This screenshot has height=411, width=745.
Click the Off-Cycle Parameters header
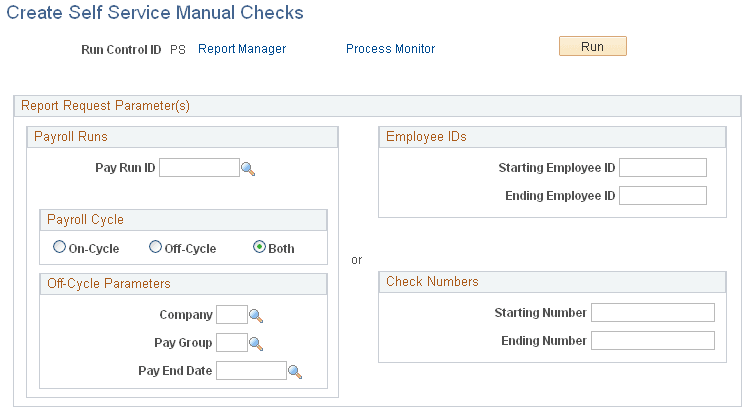click(x=183, y=284)
